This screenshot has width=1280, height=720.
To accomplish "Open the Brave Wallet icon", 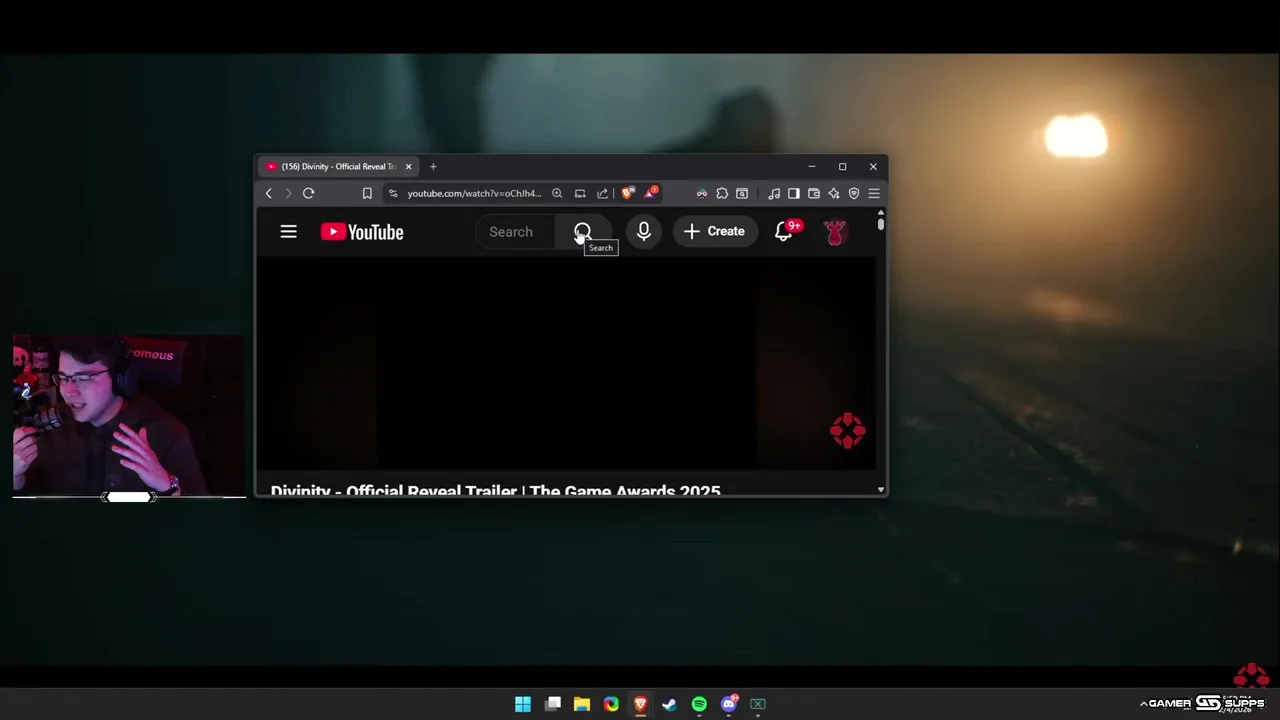I will coord(814,193).
